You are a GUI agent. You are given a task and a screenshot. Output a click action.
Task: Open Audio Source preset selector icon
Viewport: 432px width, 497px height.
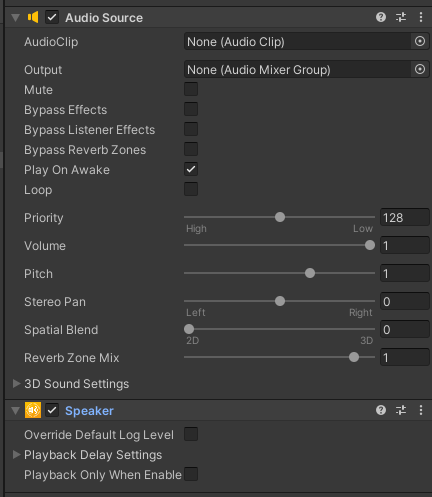pos(401,17)
